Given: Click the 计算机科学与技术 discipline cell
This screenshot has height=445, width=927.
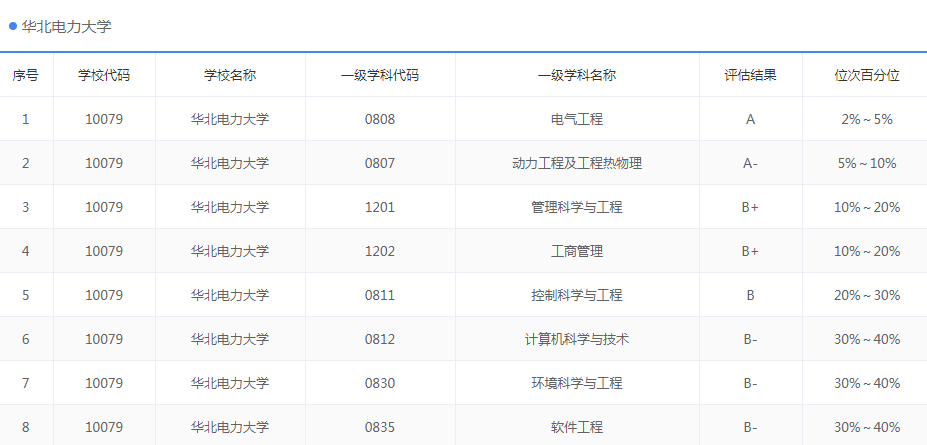Looking at the screenshot, I should [x=577, y=339].
